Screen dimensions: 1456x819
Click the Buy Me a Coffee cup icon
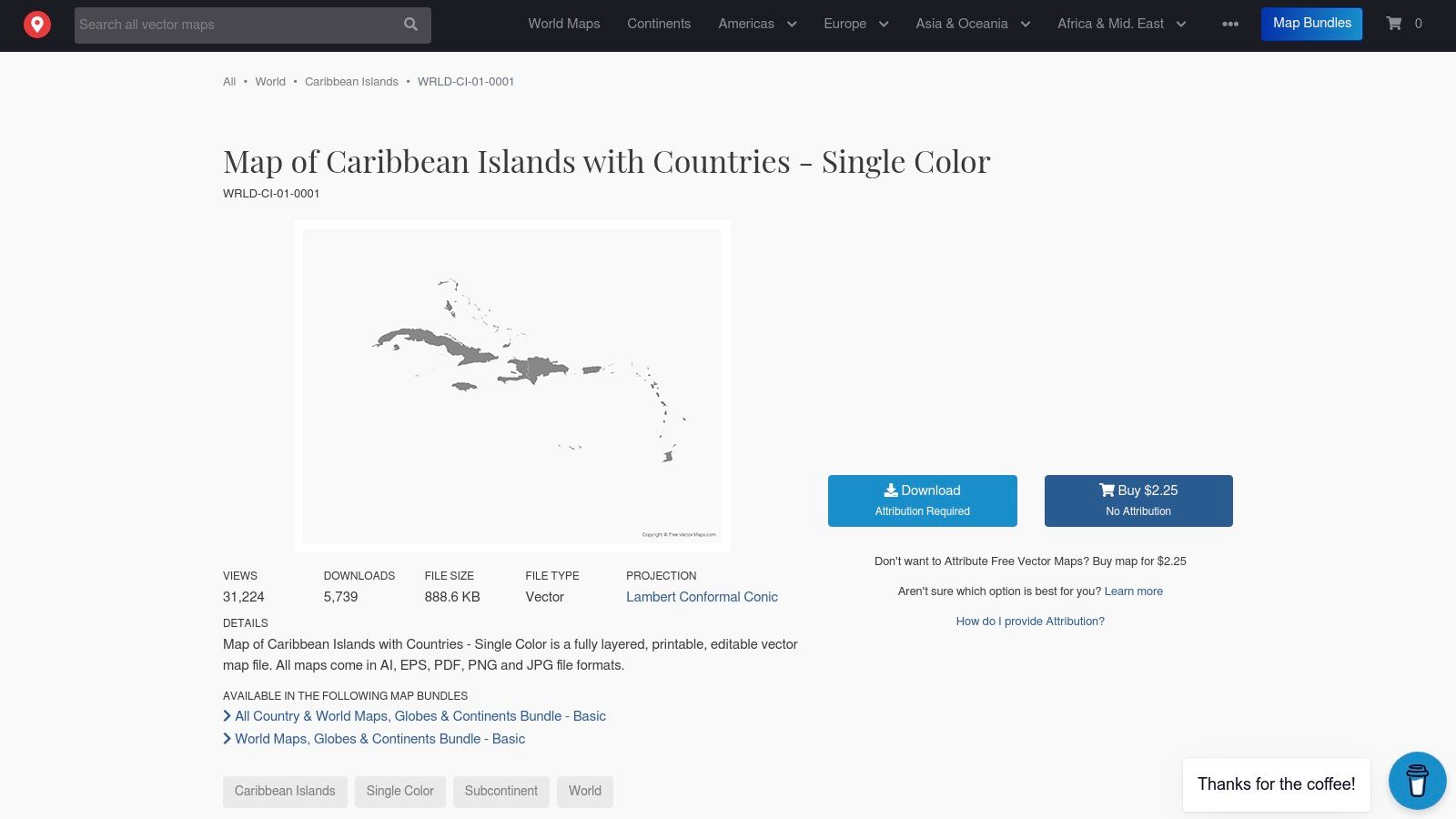1416,781
